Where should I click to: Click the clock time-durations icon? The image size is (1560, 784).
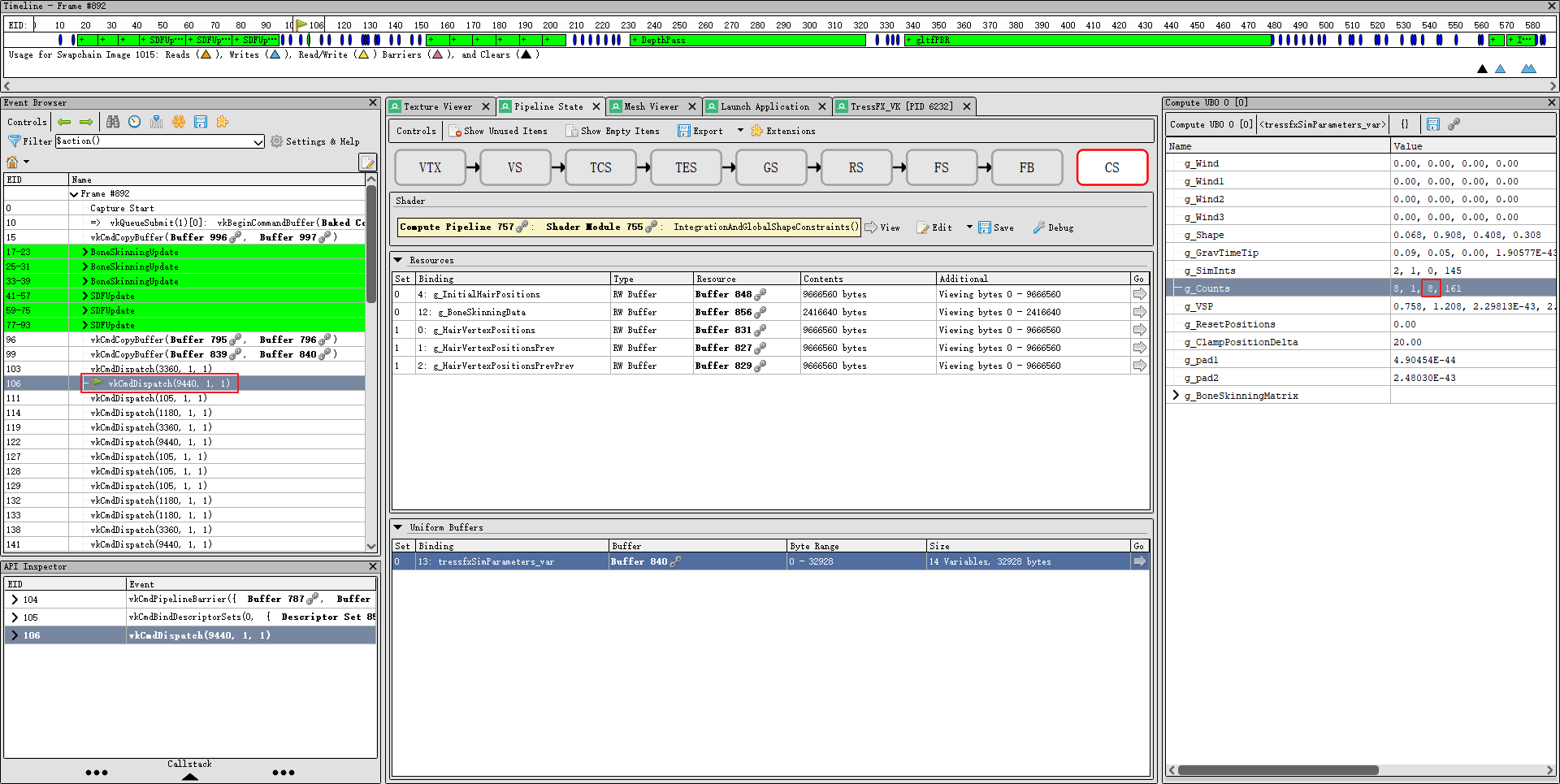[x=135, y=122]
